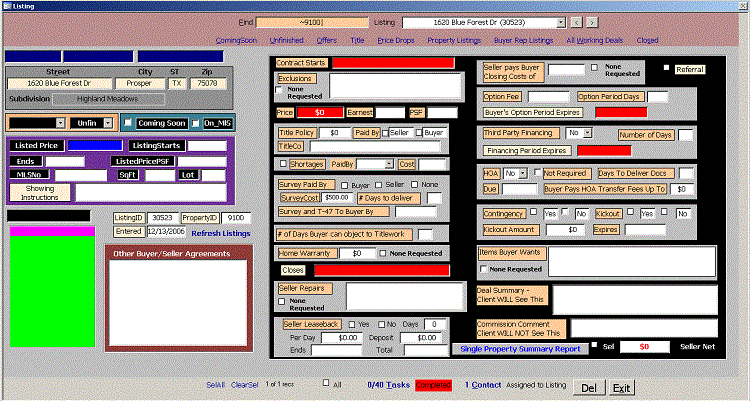Screen dimensions: 750x401
Task: Go to previous listing with left arrow
Action: (577, 21)
